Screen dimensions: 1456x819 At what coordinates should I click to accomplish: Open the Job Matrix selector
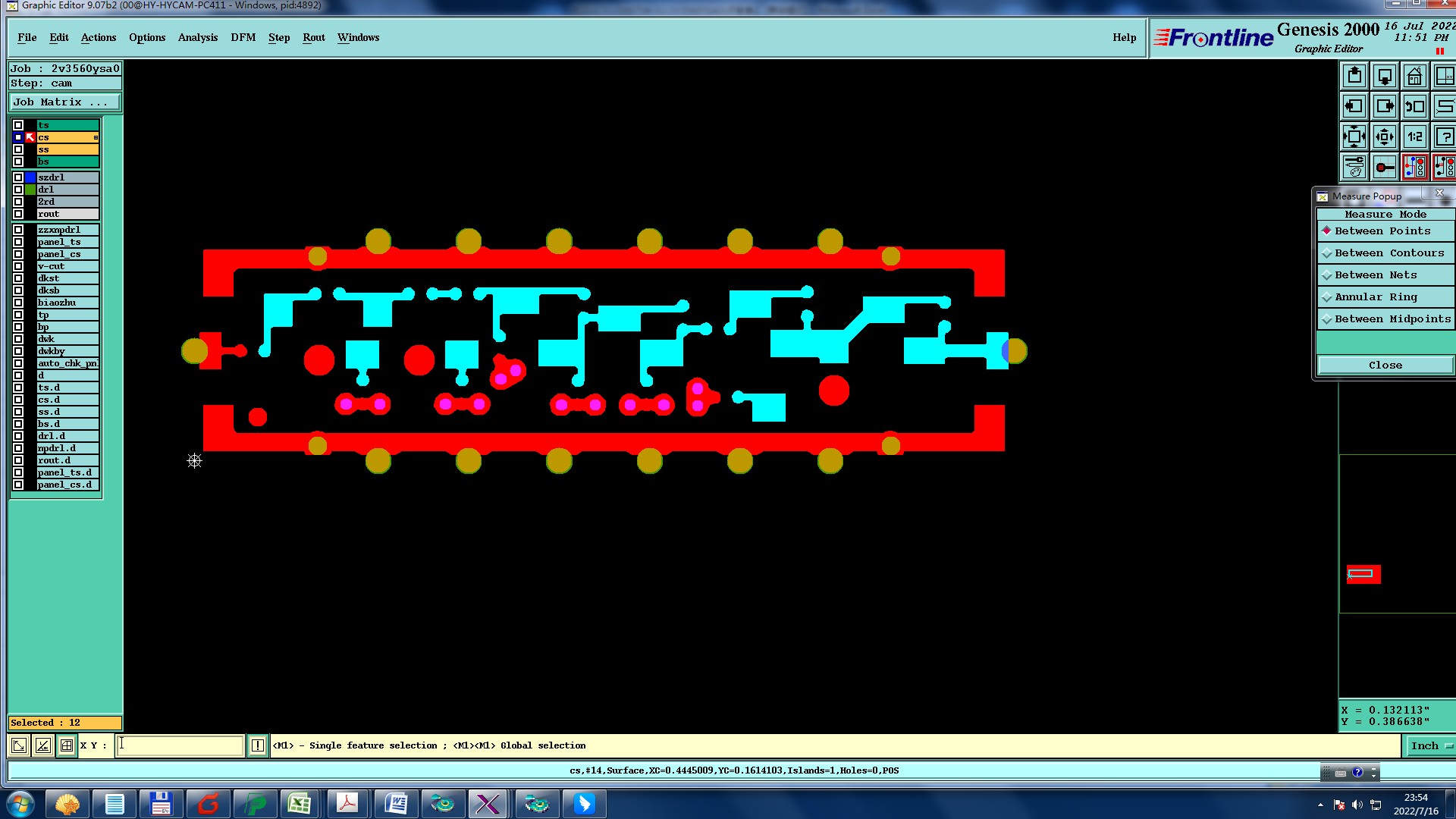64,102
